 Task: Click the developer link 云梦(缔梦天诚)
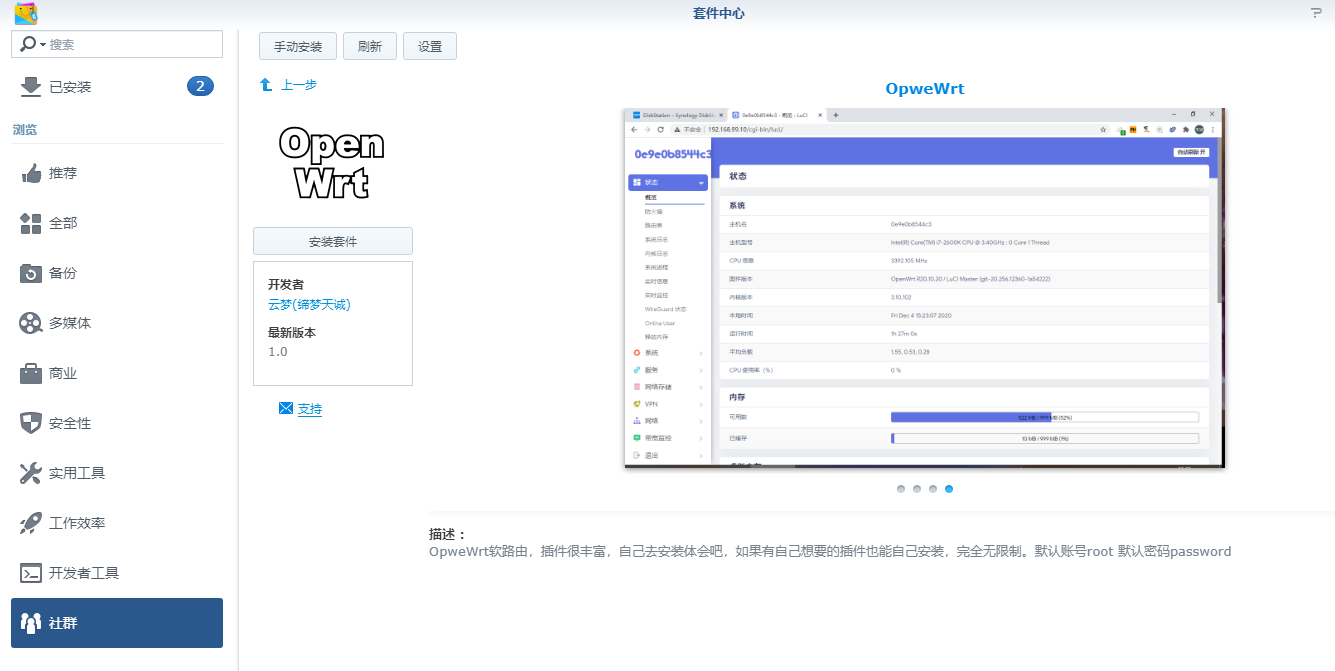309,305
